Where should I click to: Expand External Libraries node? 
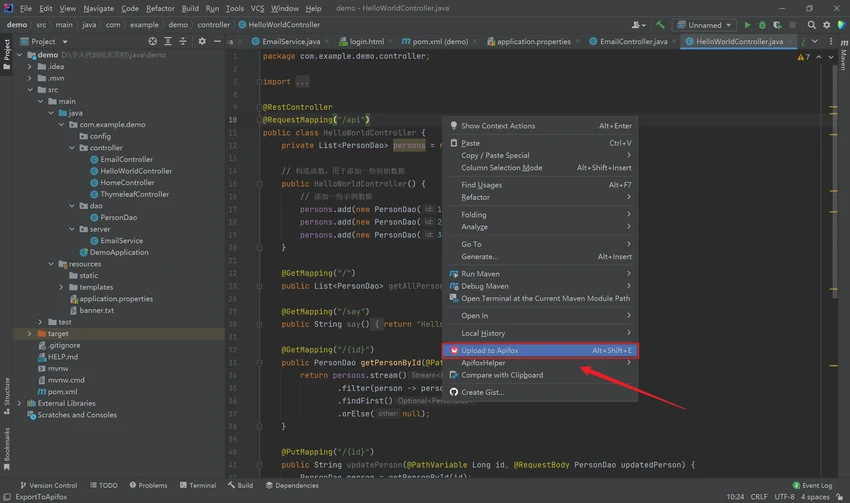click(20, 403)
